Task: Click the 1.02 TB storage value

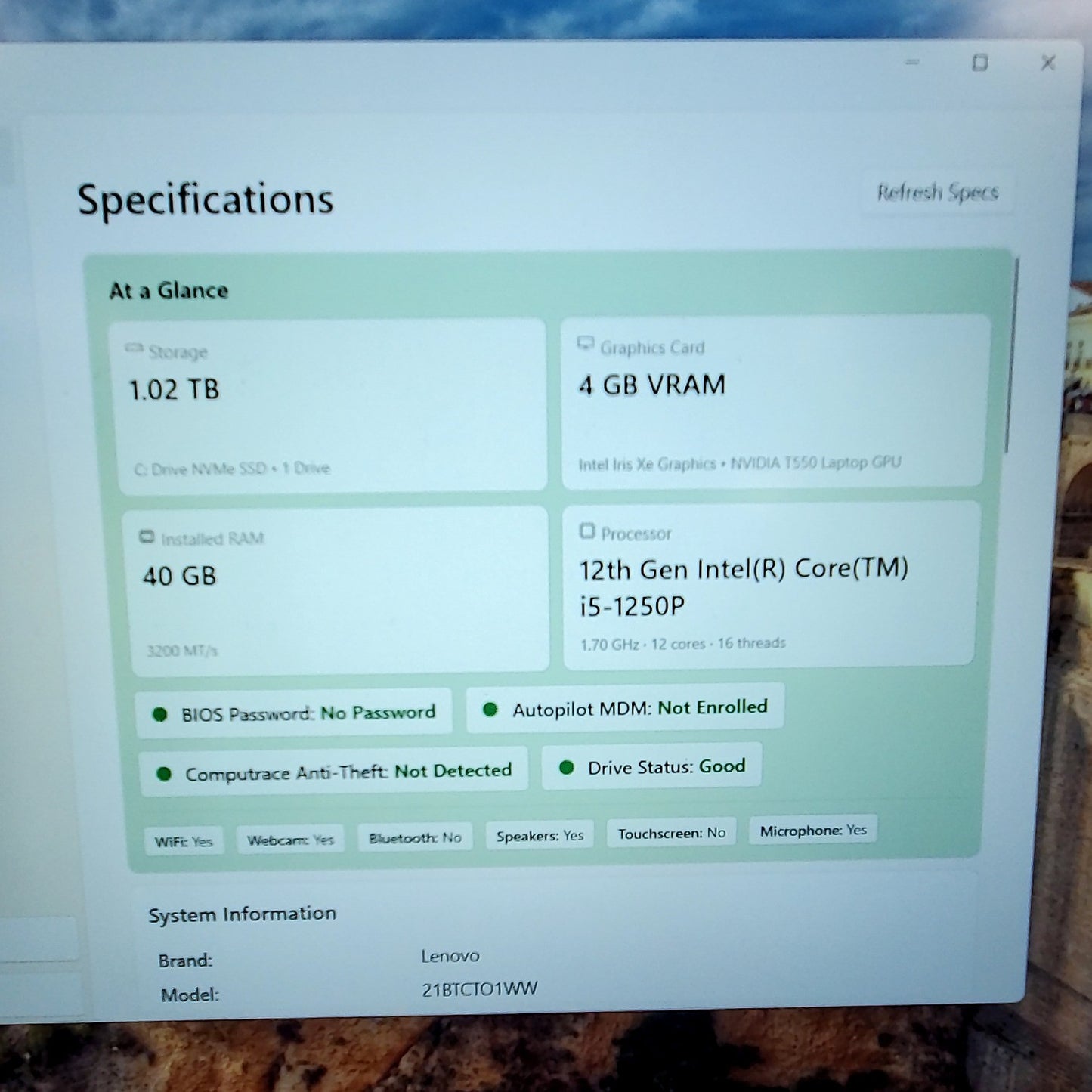Action: 175,390
